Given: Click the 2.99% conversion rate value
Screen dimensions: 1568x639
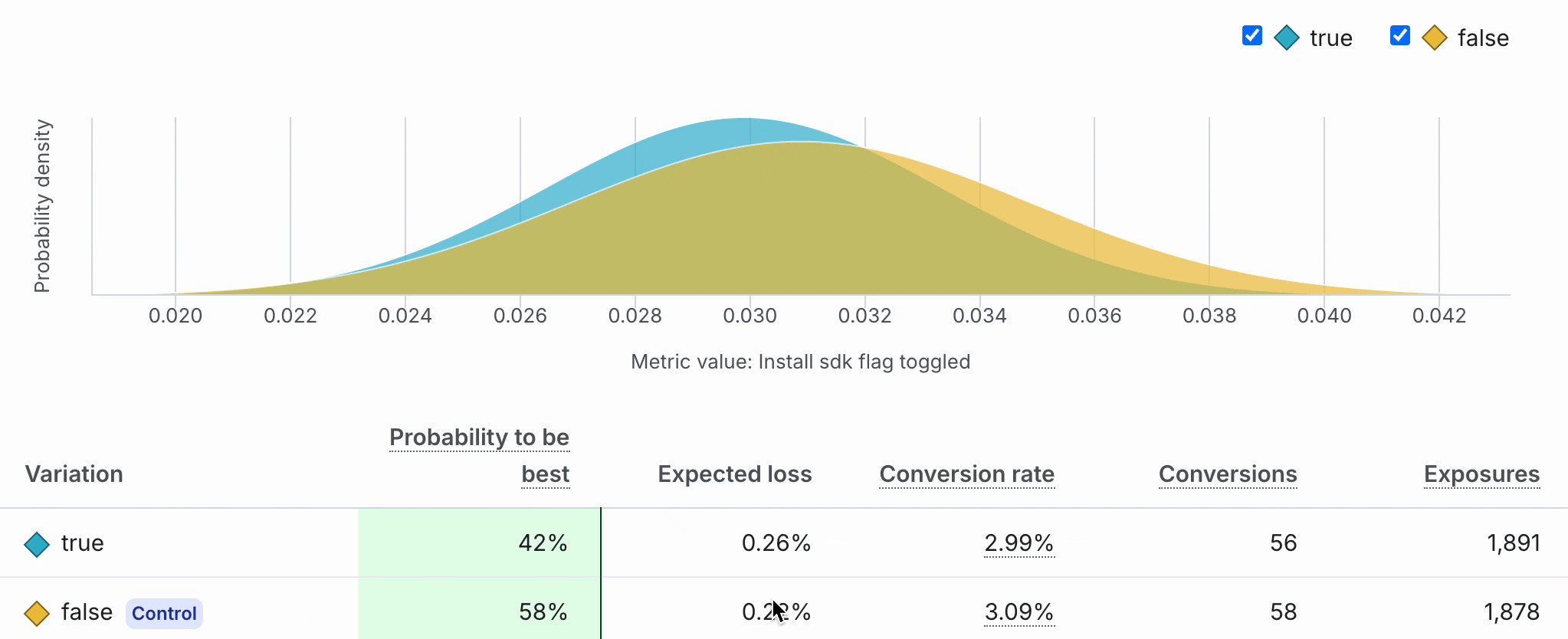Looking at the screenshot, I should (1019, 543).
